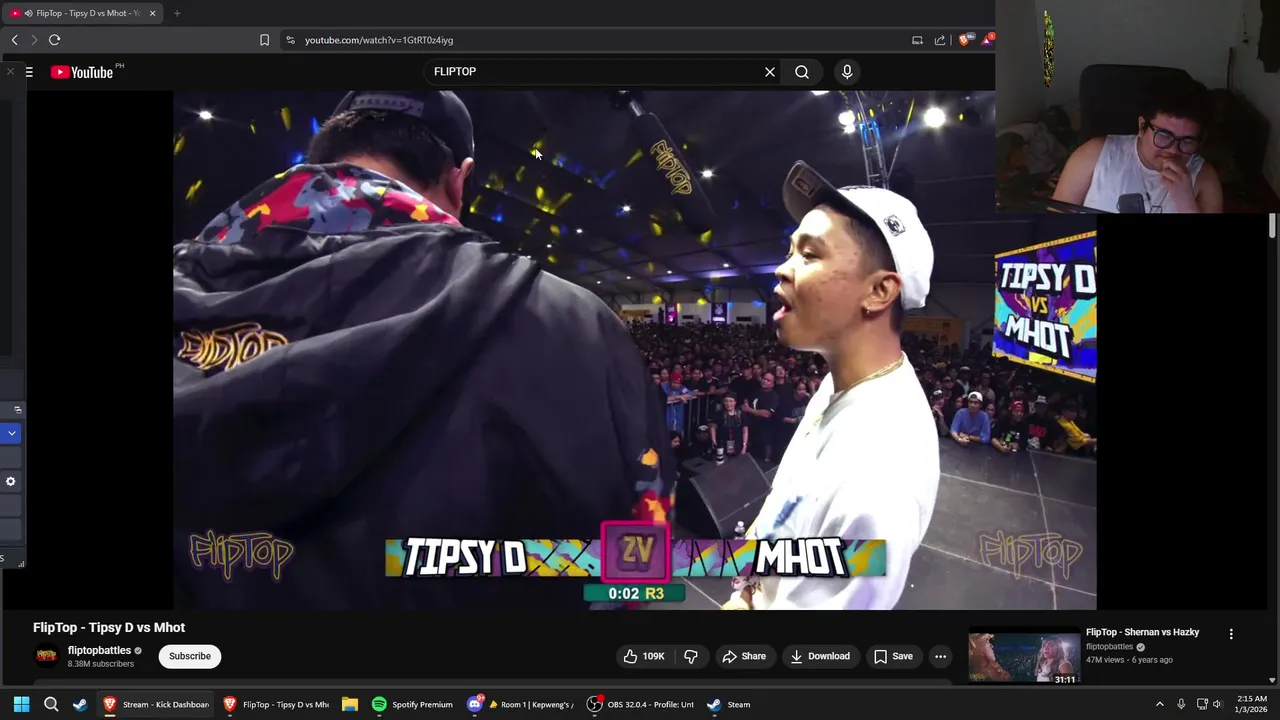
Task: Switch to Steam window in taskbar
Action: [x=729, y=704]
